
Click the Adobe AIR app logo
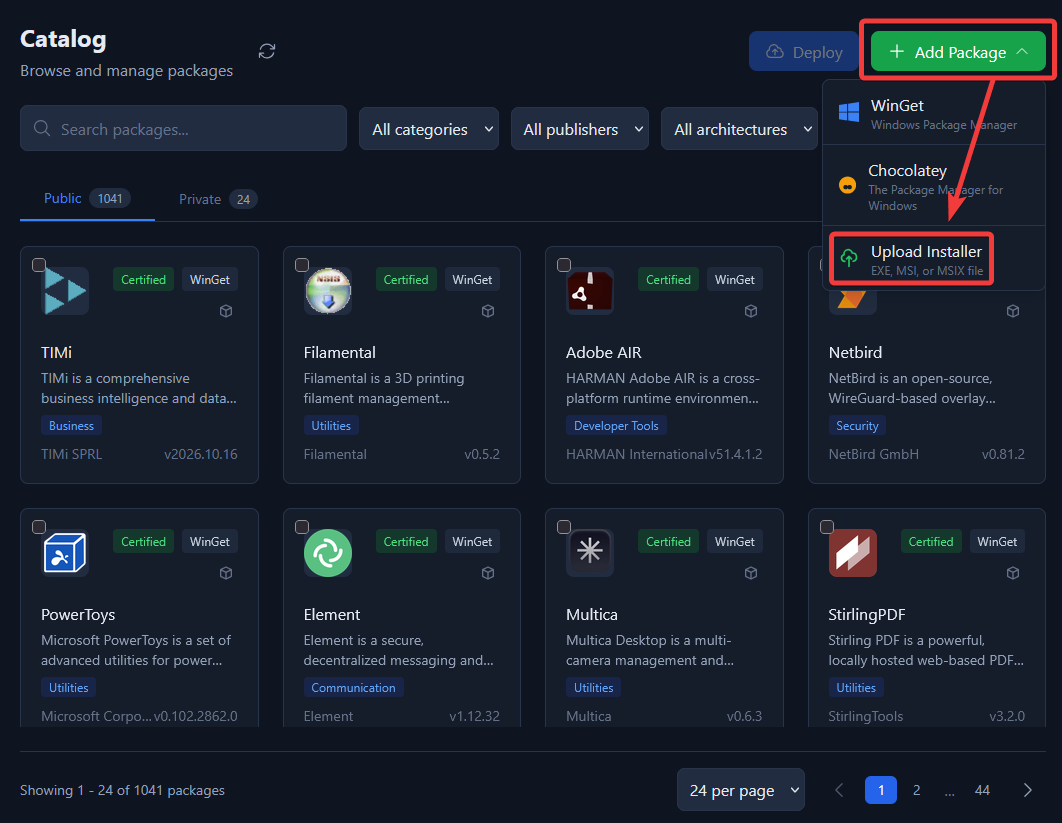tap(590, 291)
